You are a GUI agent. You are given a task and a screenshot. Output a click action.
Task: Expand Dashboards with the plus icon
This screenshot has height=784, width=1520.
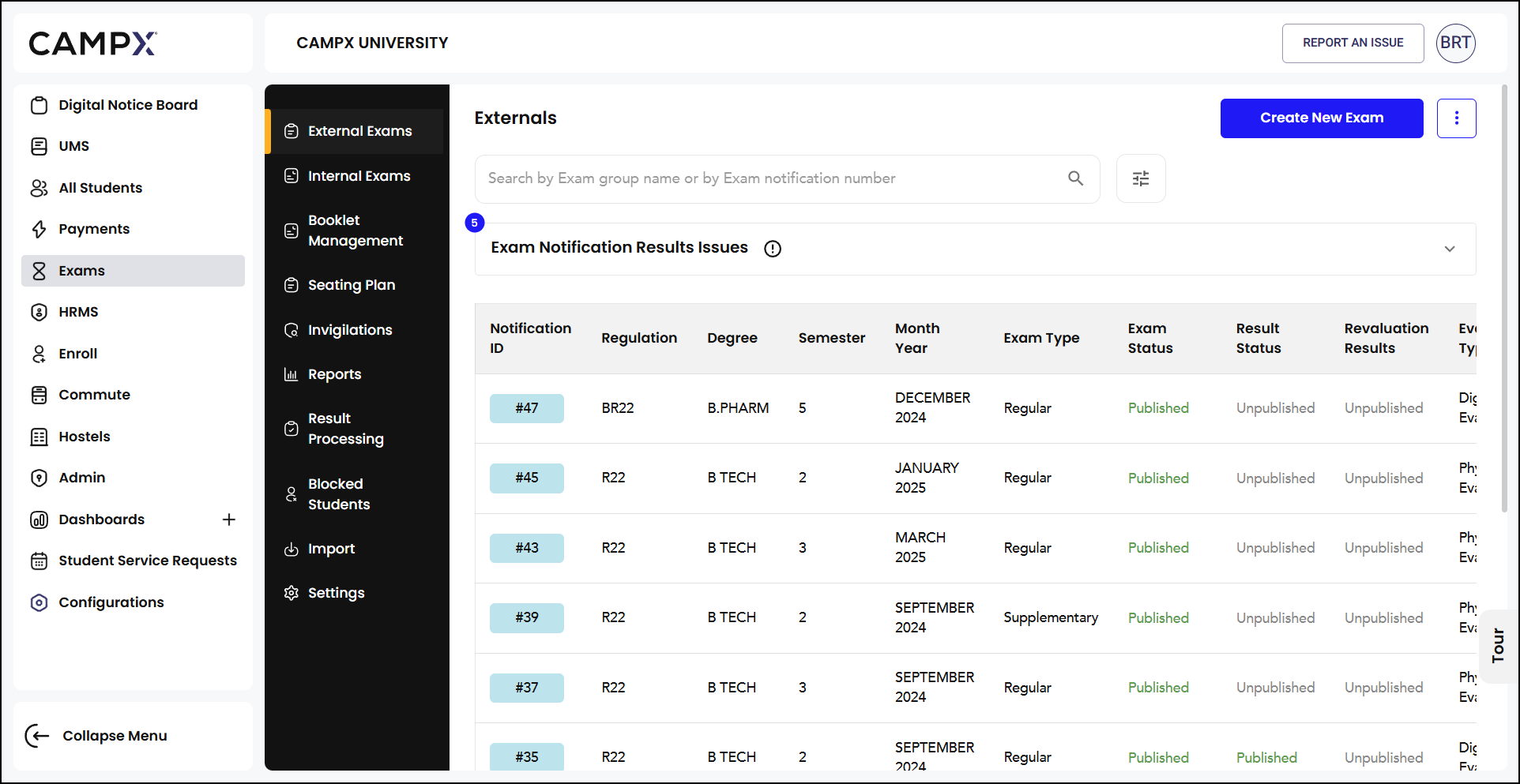pyautogui.click(x=229, y=520)
